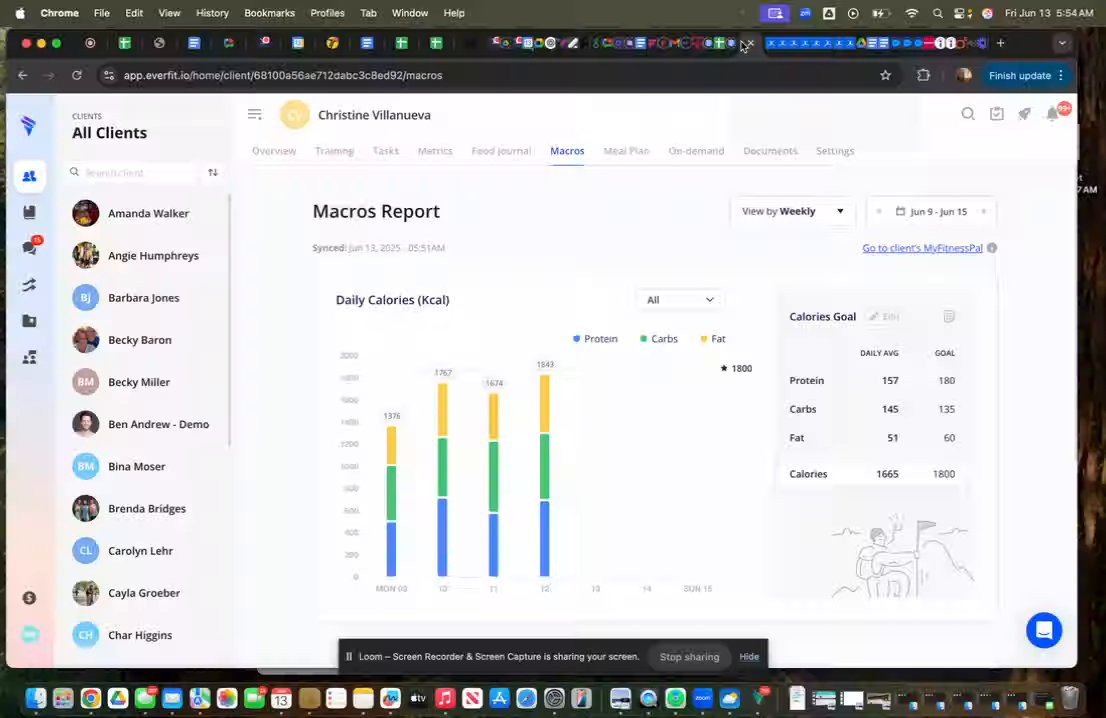The width and height of the screenshot is (1106, 718).
Task: Select the Macros tab
Action: pyautogui.click(x=567, y=151)
